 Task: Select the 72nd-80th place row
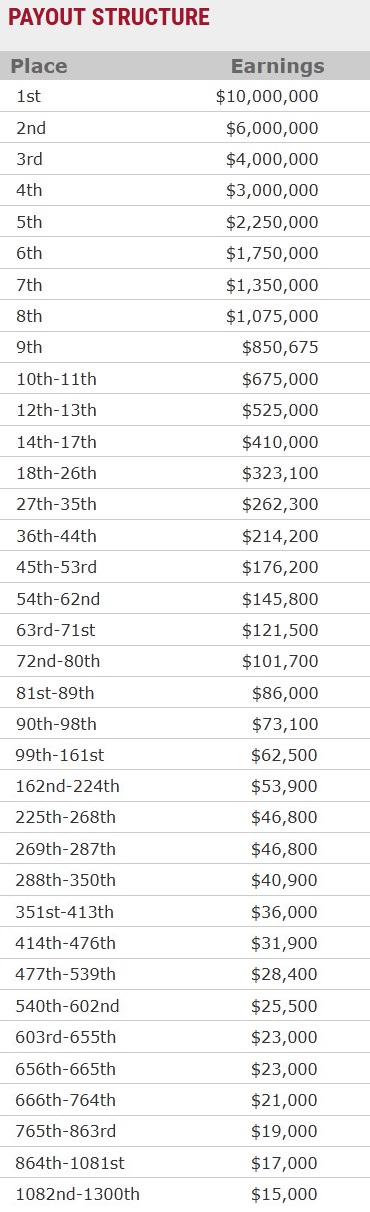[x=185, y=661]
